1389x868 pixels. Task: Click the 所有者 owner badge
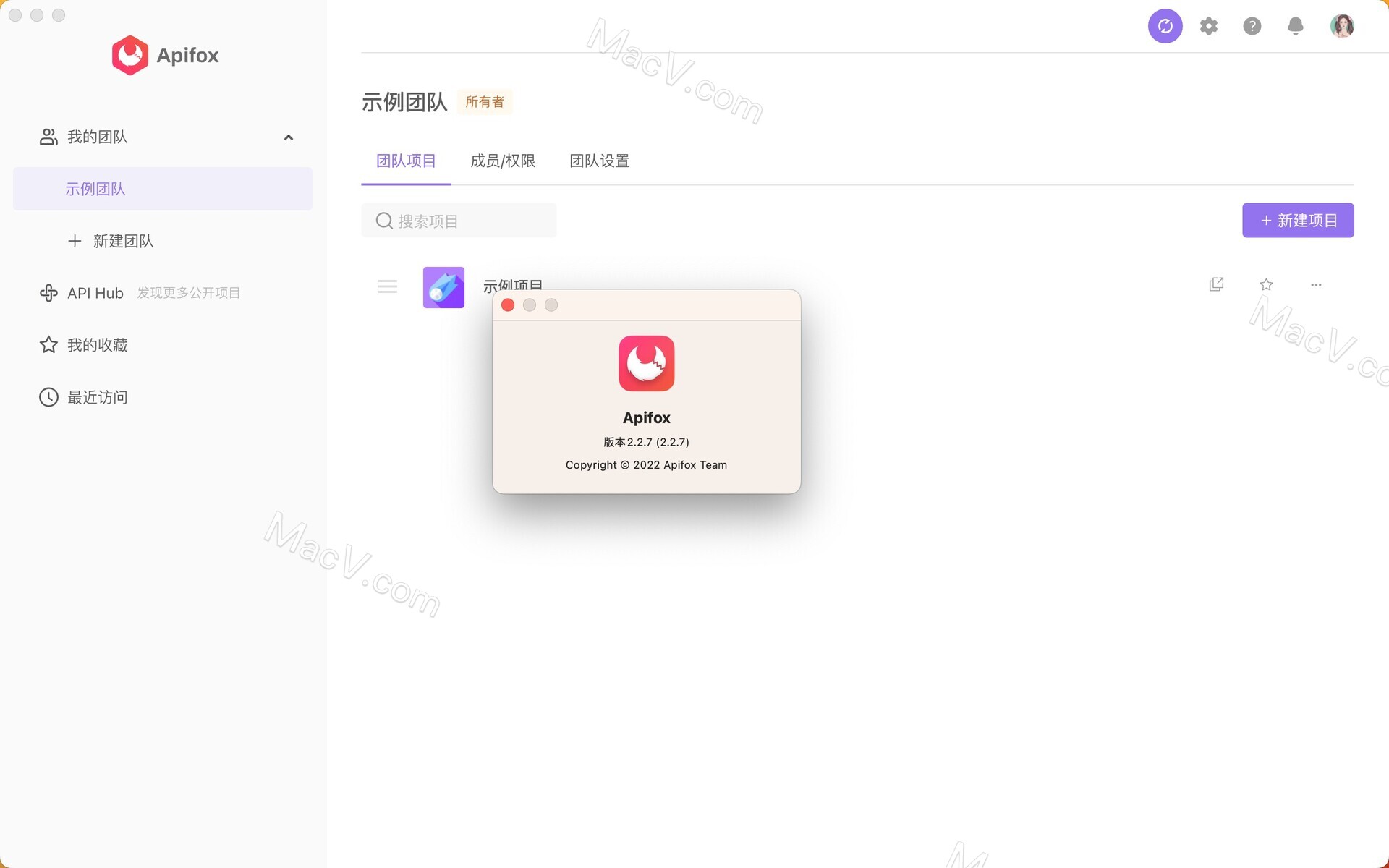tap(485, 102)
